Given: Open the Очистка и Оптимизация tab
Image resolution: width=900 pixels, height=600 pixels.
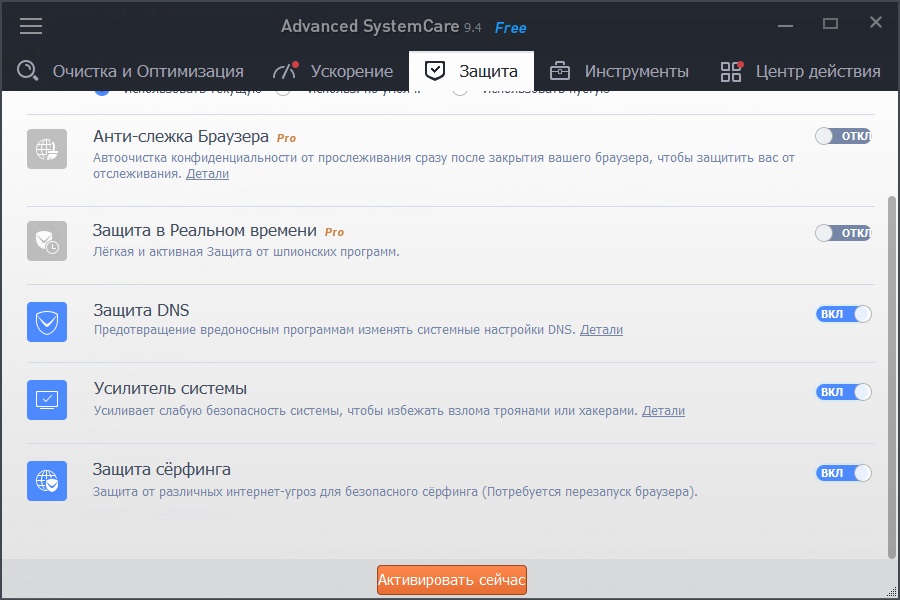Looking at the screenshot, I should click(131, 71).
